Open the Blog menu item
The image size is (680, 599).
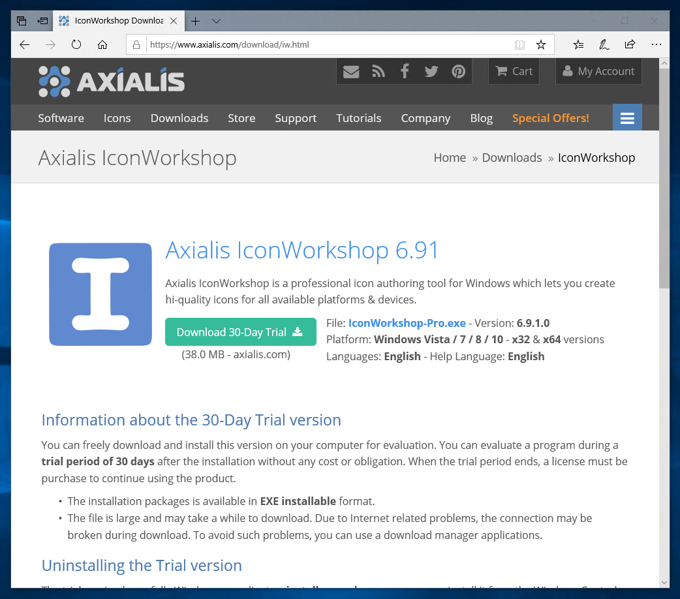click(x=481, y=118)
